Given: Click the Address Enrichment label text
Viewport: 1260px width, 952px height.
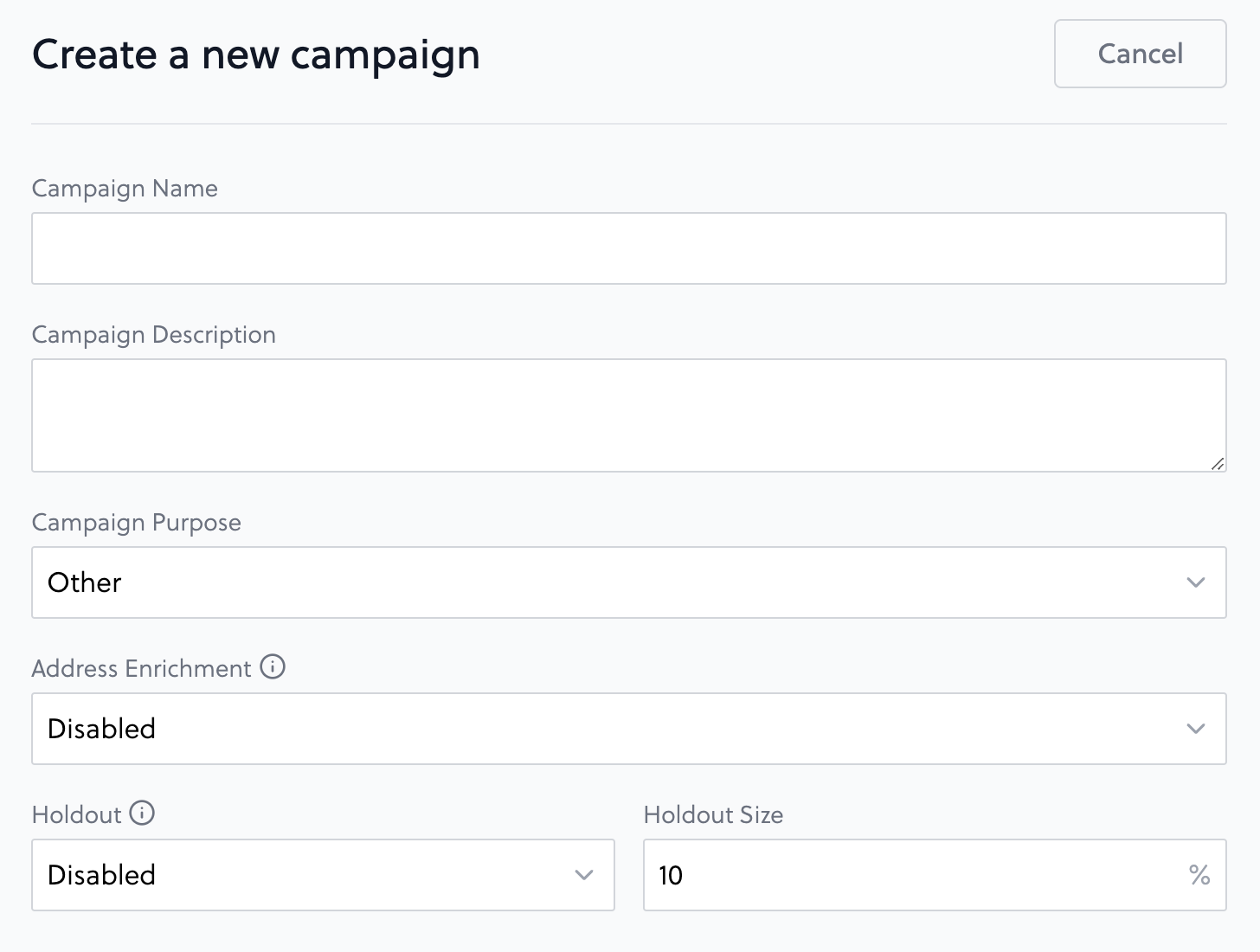Looking at the screenshot, I should tap(142, 668).
